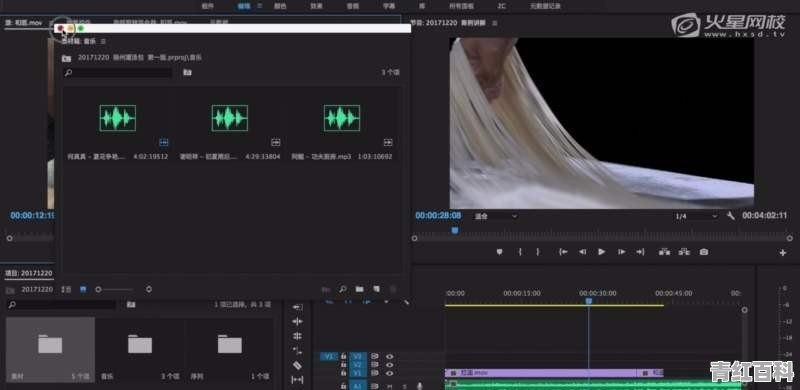Click the timeline playhead marker
The width and height of the screenshot is (800, 390).
tap(588, 301)
